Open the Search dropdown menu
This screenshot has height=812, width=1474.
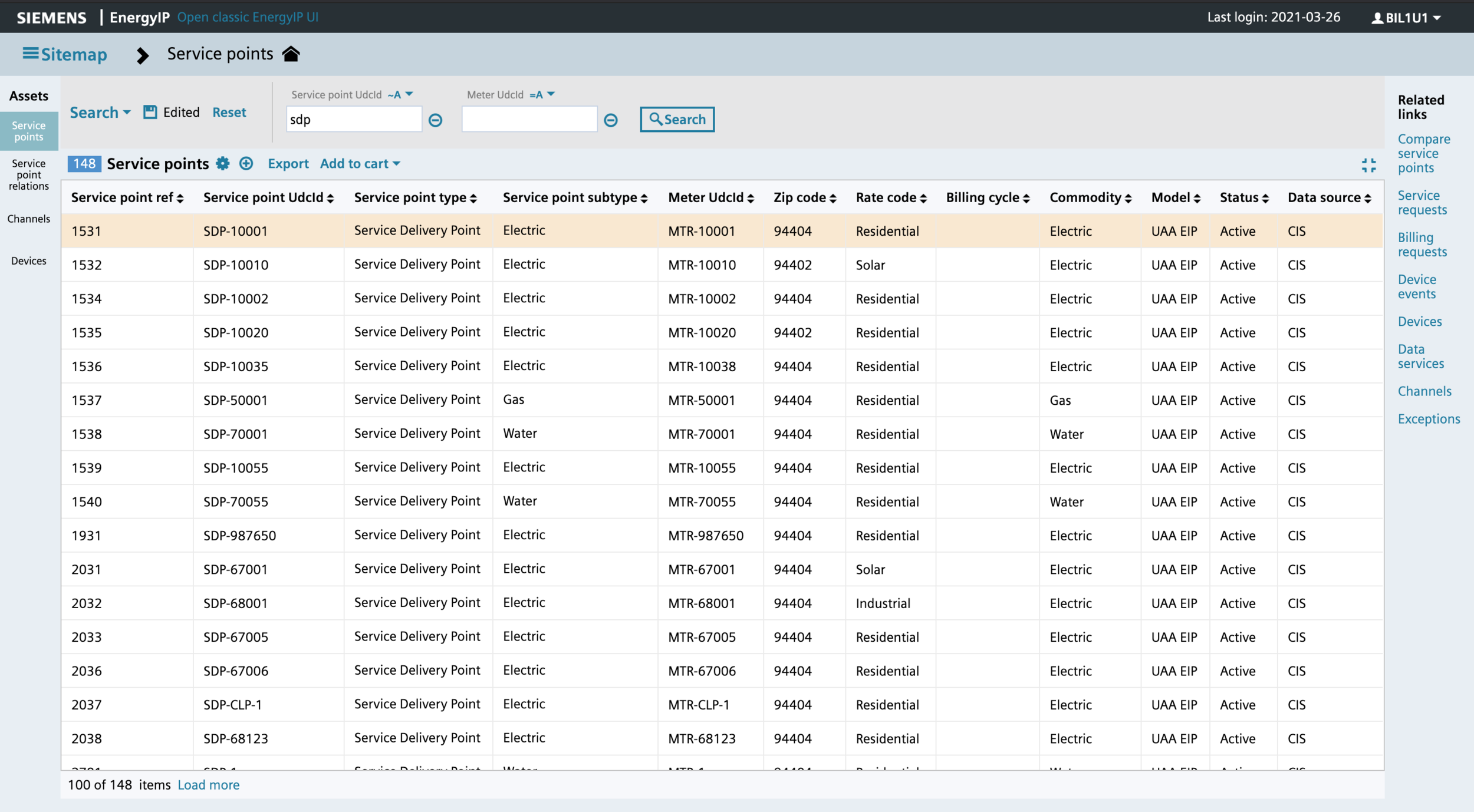pyautogui.click(x=100, y=113)
